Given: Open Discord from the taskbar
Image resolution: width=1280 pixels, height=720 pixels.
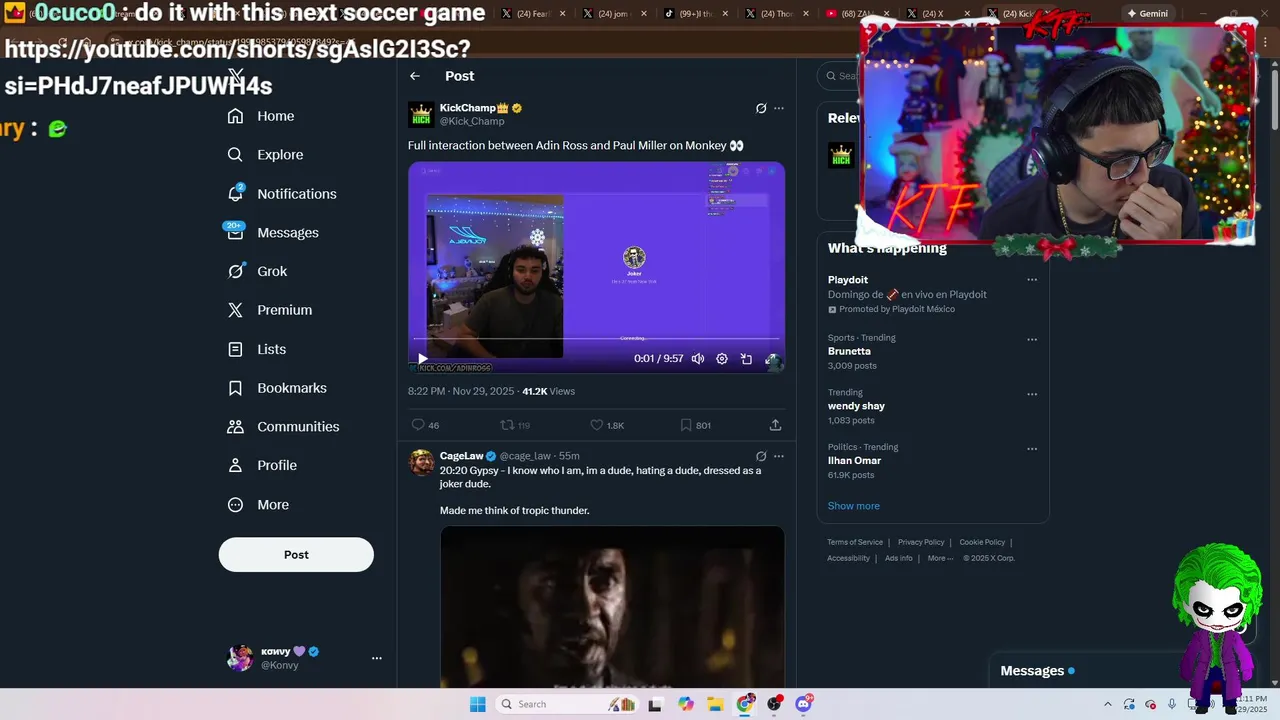Looking at the screenshot, I should coord(803,704).
